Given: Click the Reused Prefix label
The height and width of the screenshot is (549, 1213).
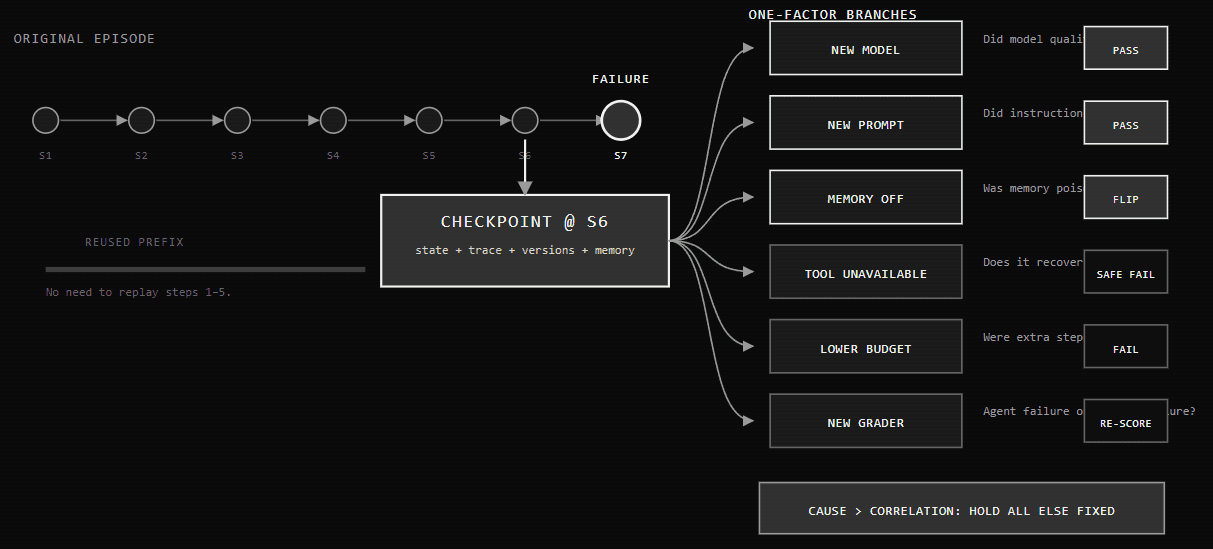Looking at the screenshot, I should [x=134, y=242].
